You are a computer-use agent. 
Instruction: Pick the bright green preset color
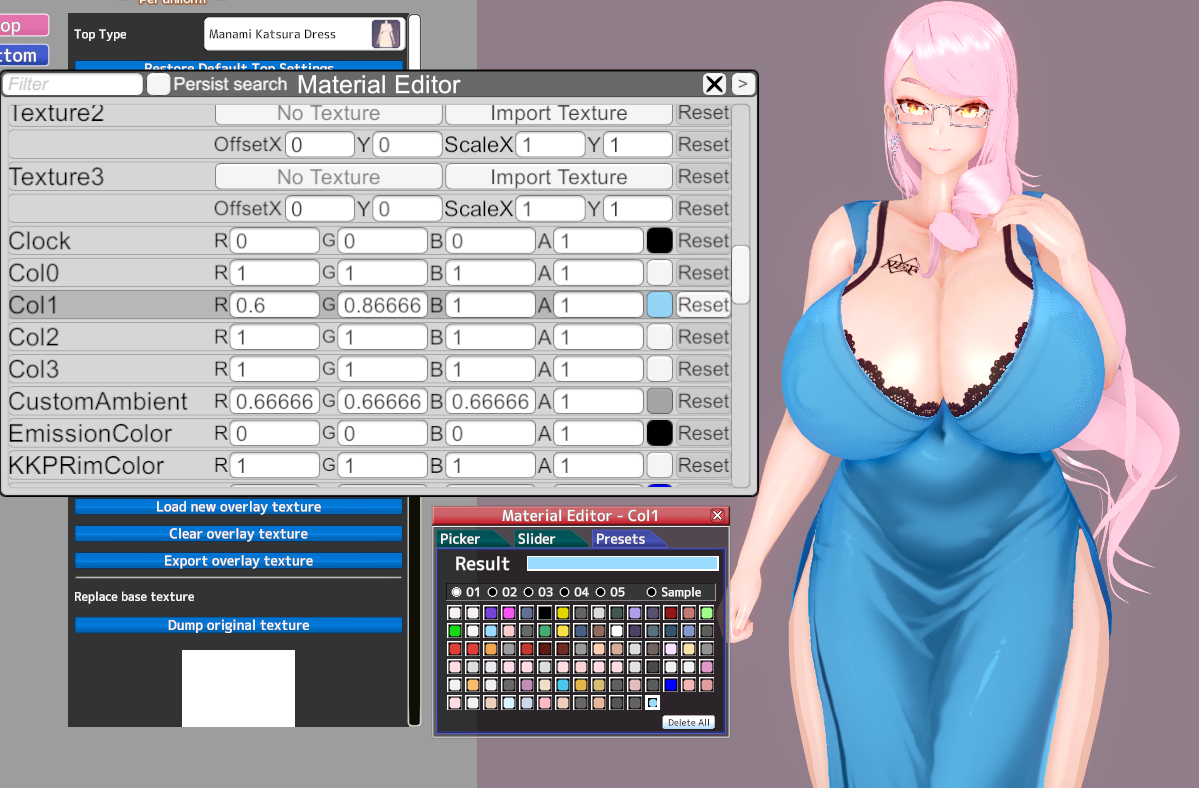(454, 631)
